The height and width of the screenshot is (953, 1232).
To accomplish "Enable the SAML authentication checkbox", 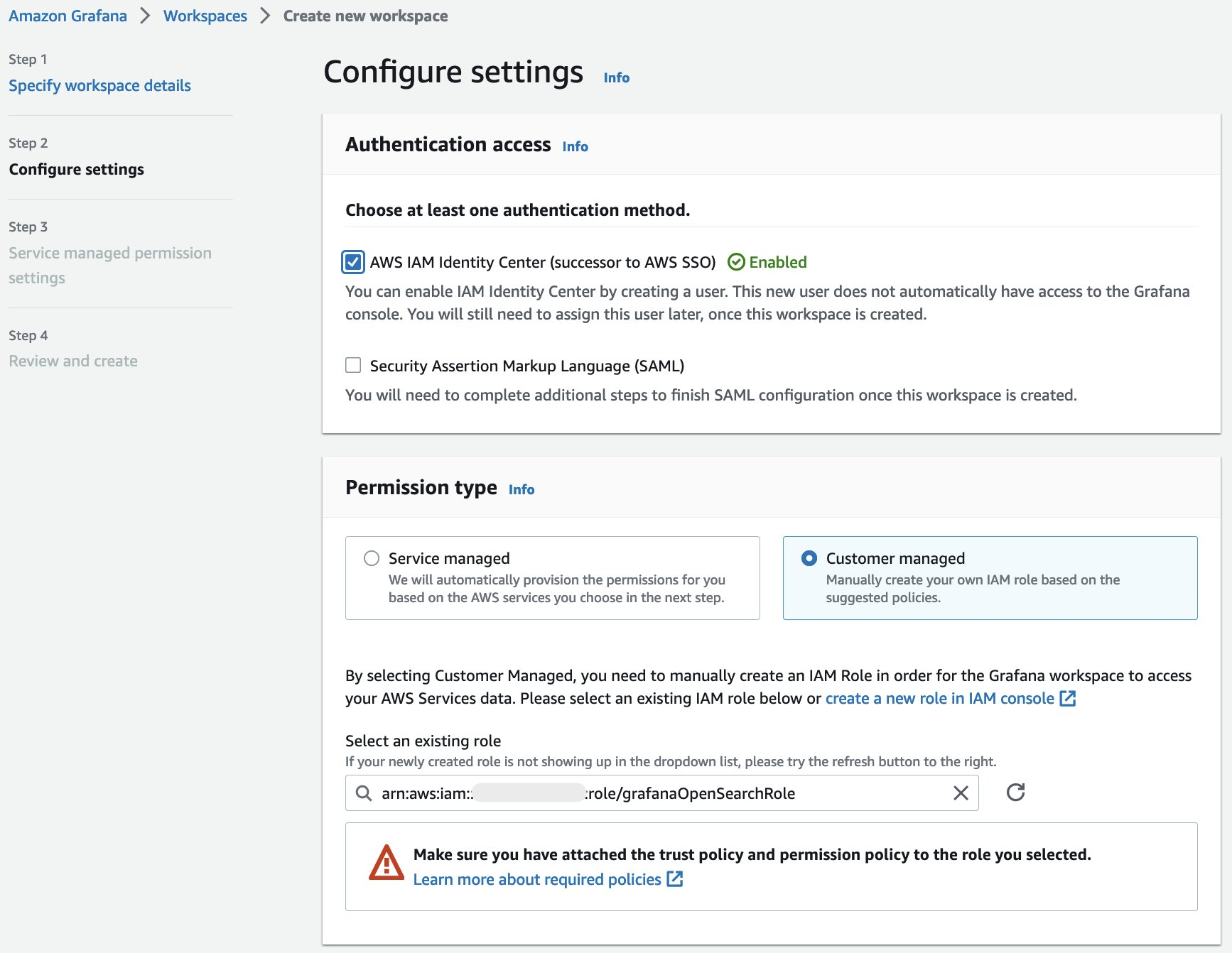I will coord(353,366).
